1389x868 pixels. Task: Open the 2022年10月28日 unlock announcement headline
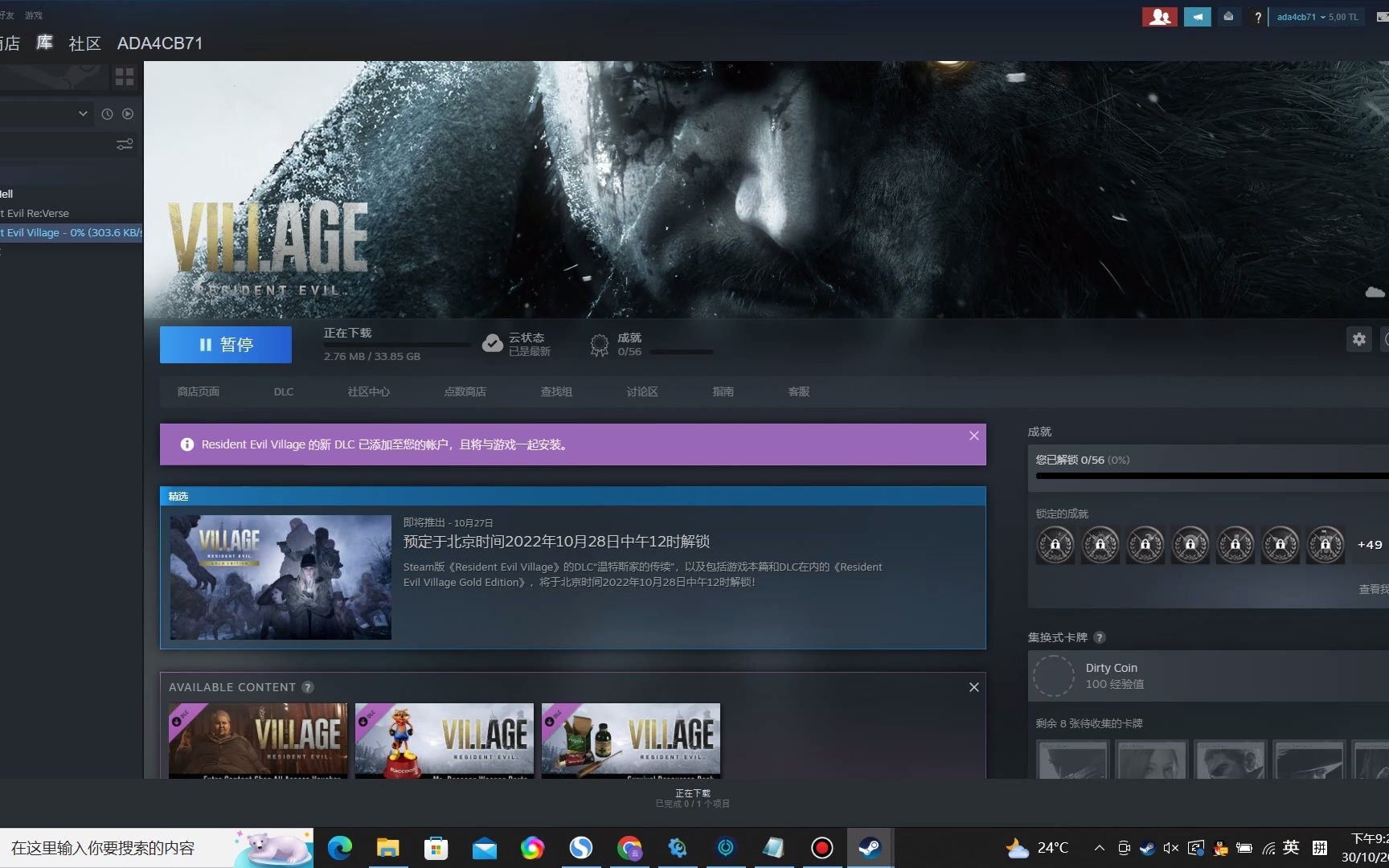[556, 542]
